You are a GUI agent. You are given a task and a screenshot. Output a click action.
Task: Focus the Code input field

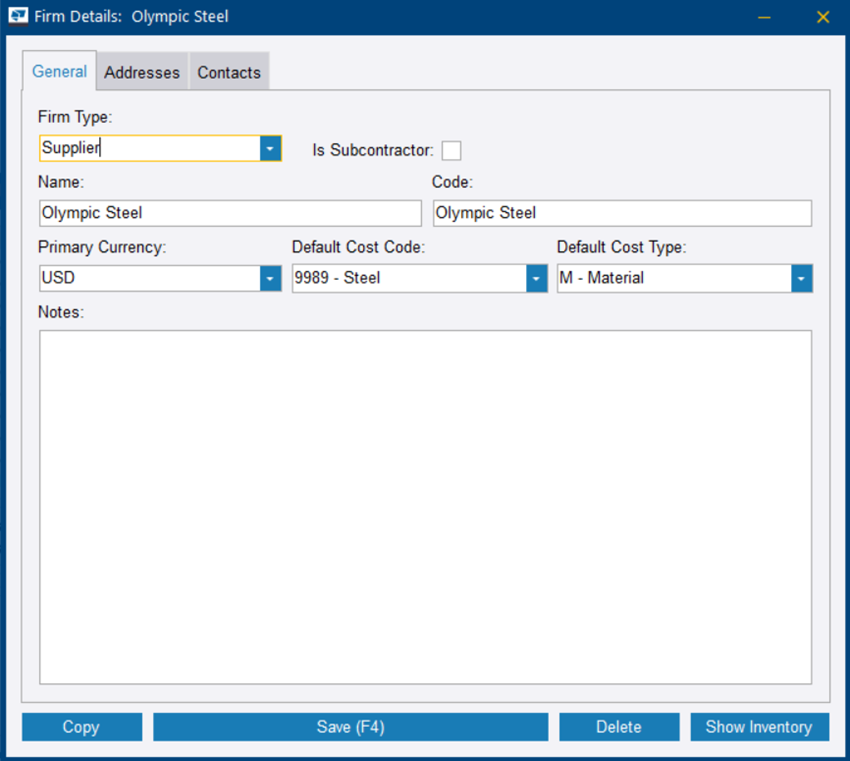pos(622,213)
